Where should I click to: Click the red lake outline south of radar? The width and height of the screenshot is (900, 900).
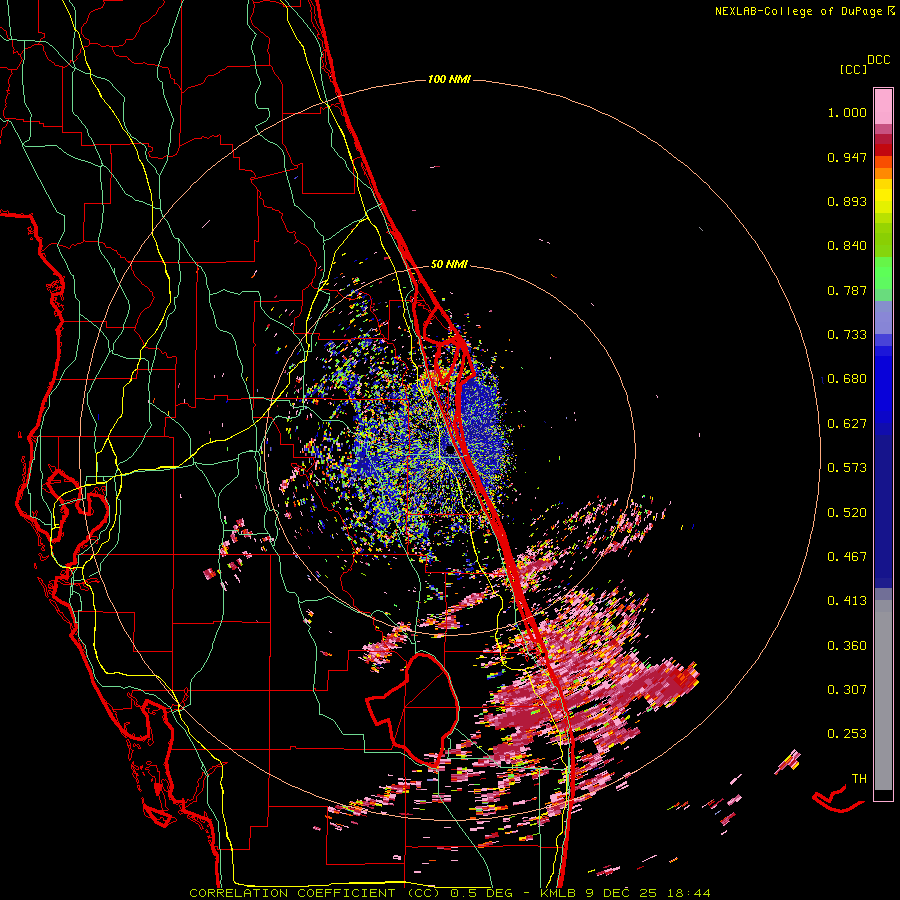point(413,710)
